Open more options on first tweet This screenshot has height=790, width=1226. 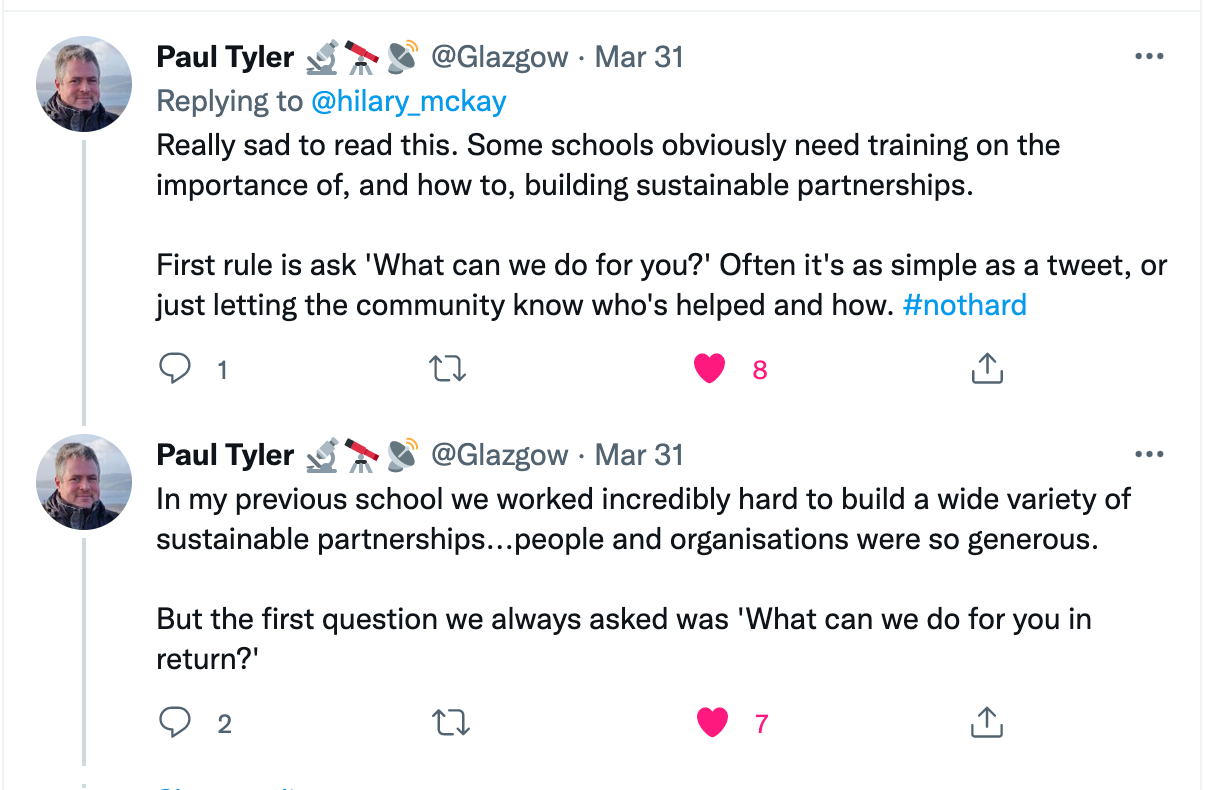point(1150,57)
